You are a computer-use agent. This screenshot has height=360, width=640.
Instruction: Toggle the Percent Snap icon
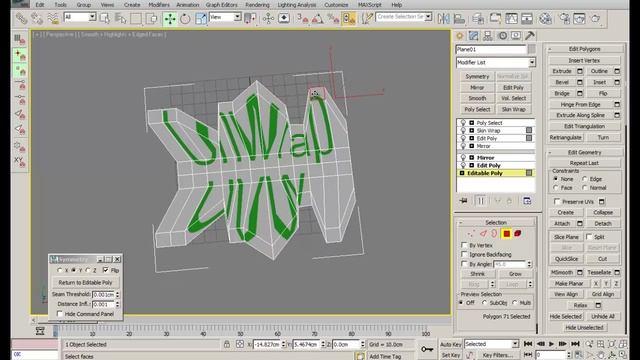(x=333, y=18)
